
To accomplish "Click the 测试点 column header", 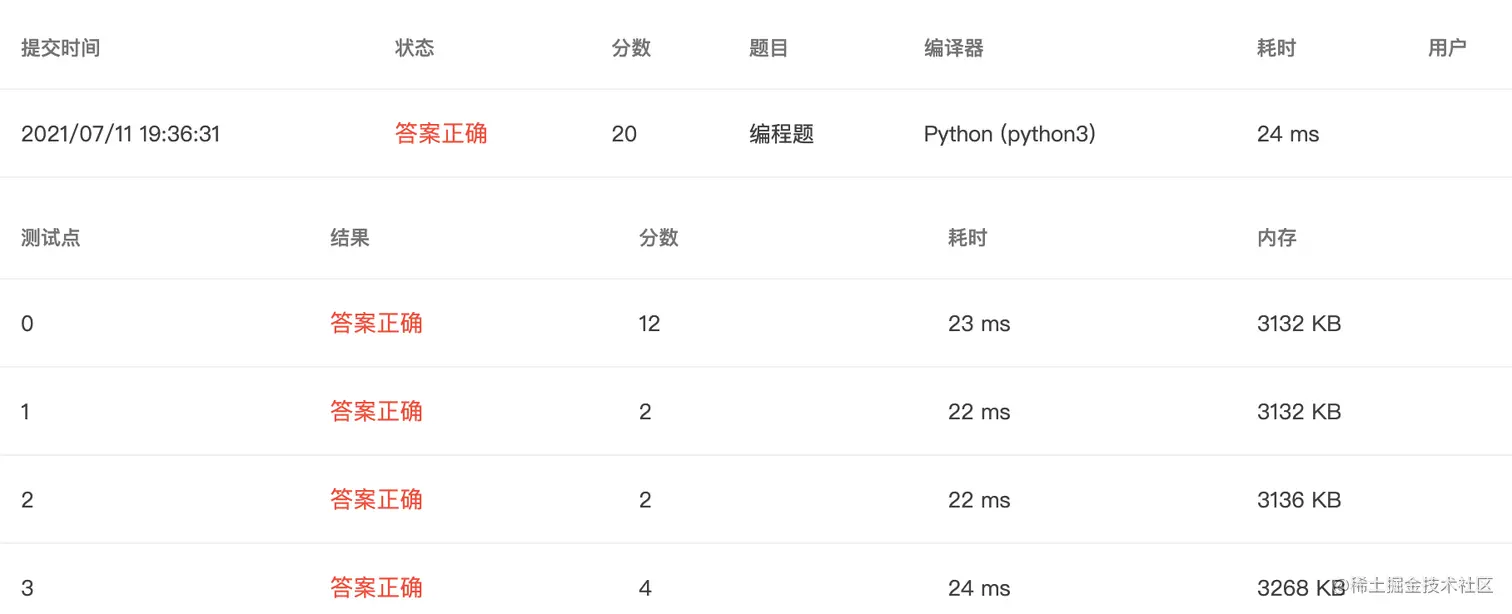I will pos(51,238).
